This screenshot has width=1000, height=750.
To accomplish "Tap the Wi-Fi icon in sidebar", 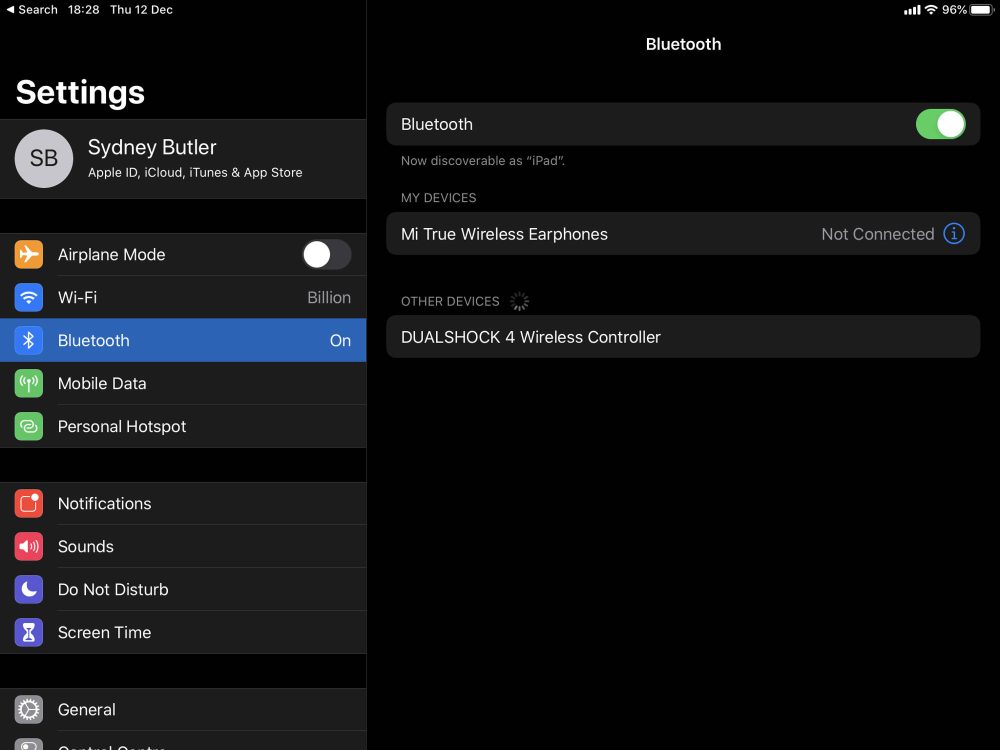I will [29, 298].
